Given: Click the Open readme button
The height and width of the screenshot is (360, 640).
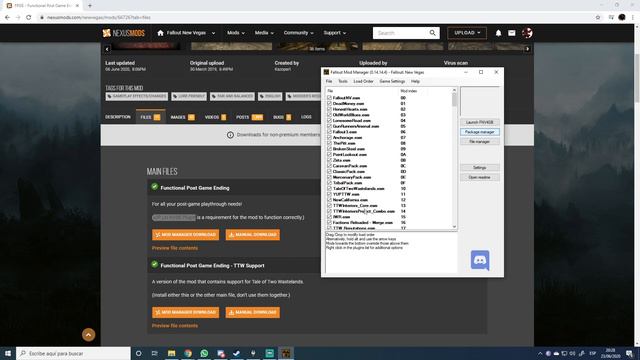Looking at the screenshot, I should point(480,178).
